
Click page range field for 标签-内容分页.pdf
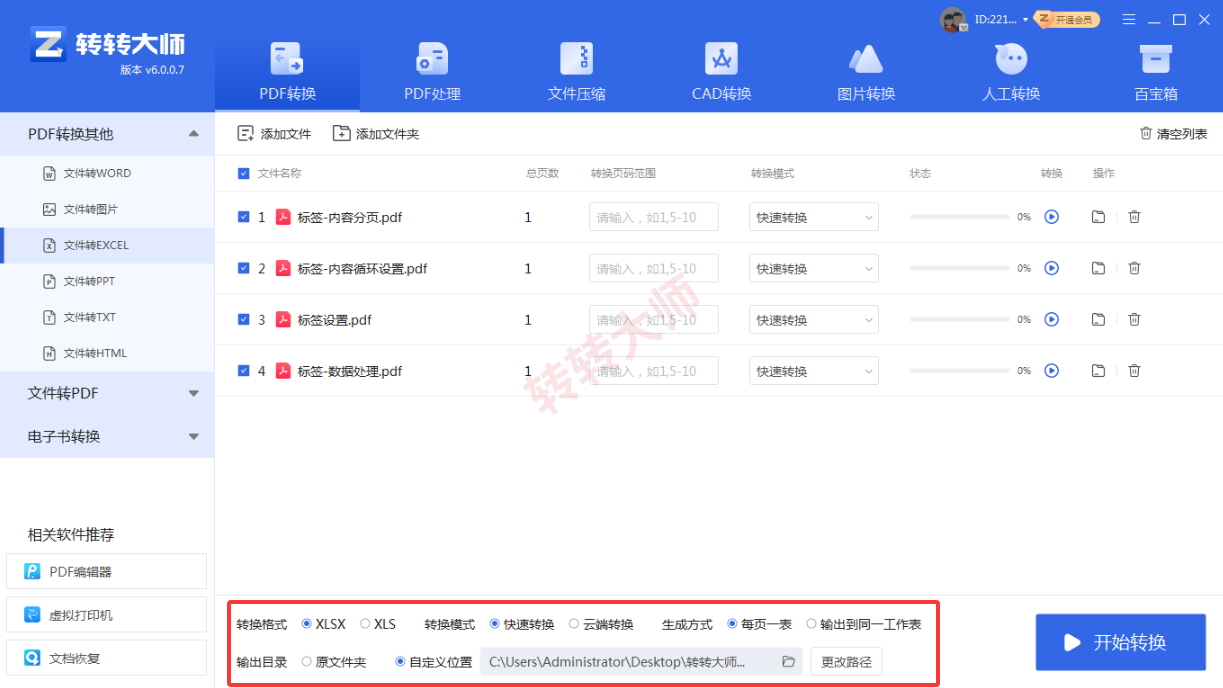pos(654,217)
